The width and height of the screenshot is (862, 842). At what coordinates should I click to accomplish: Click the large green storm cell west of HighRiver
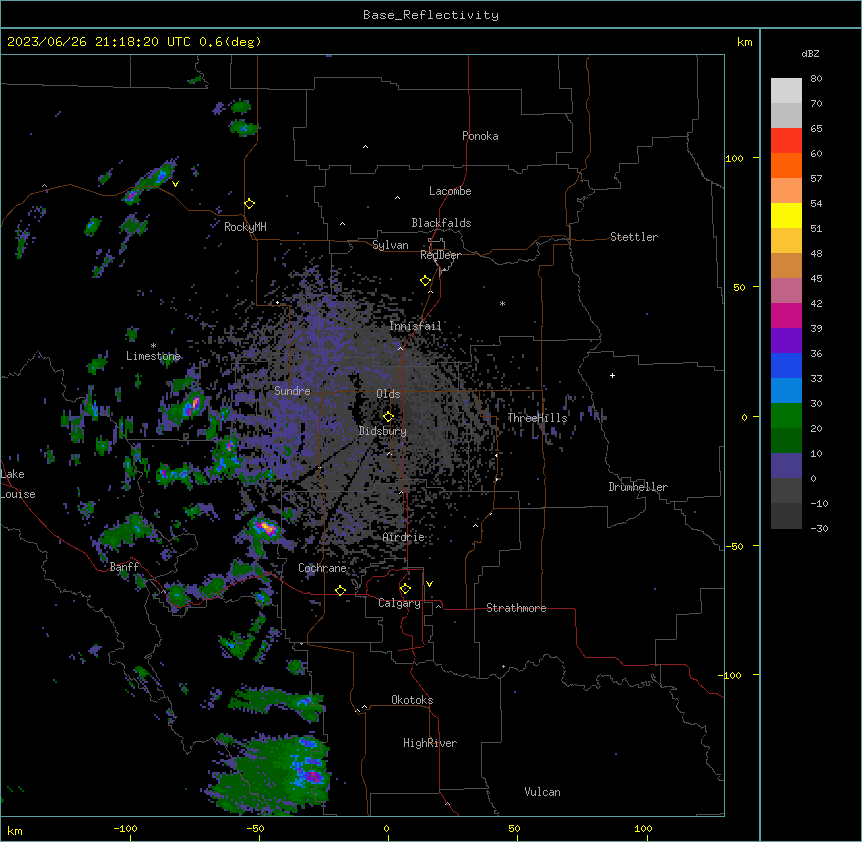tap(272, 775)
